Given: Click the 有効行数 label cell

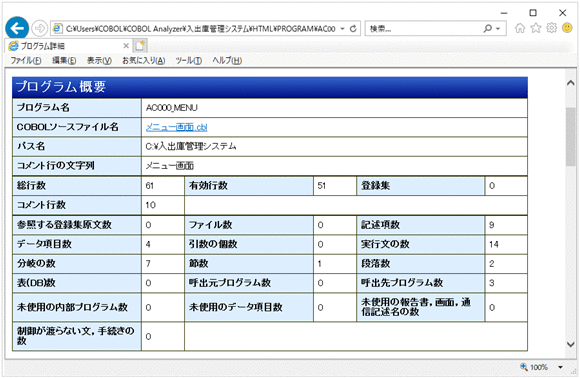Looking at the screenshot, I should [x=249, y=186].
